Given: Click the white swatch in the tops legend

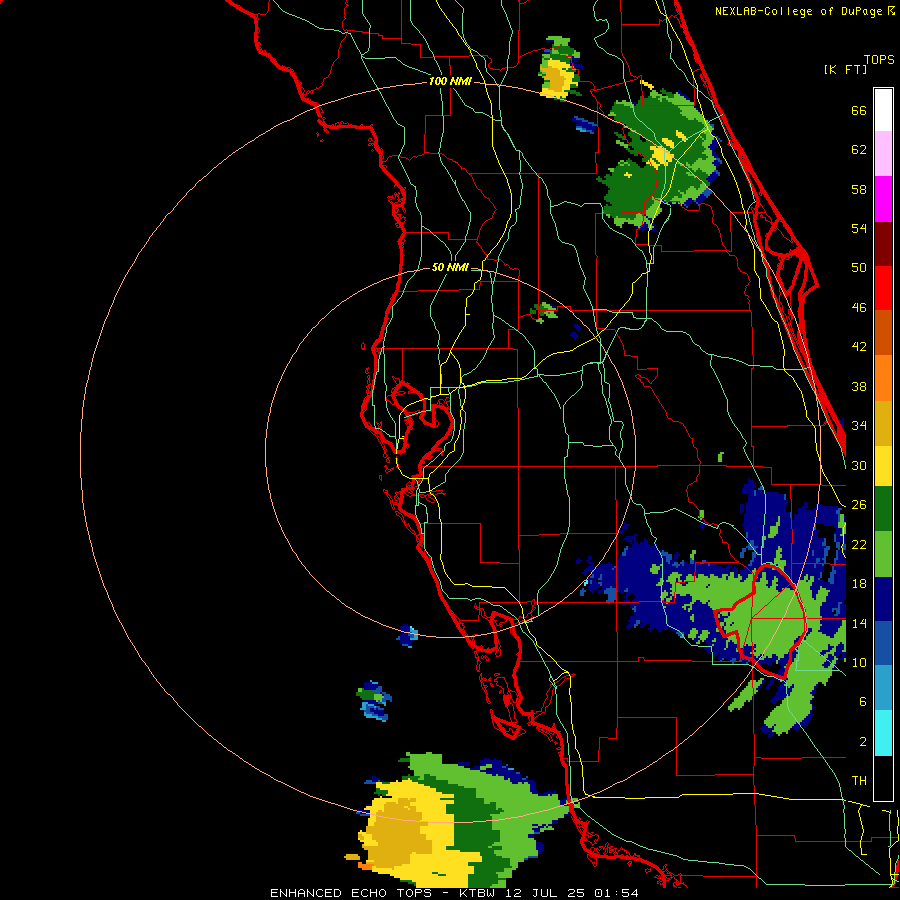Looking at the screenshot, I should [x=883, y=110].
